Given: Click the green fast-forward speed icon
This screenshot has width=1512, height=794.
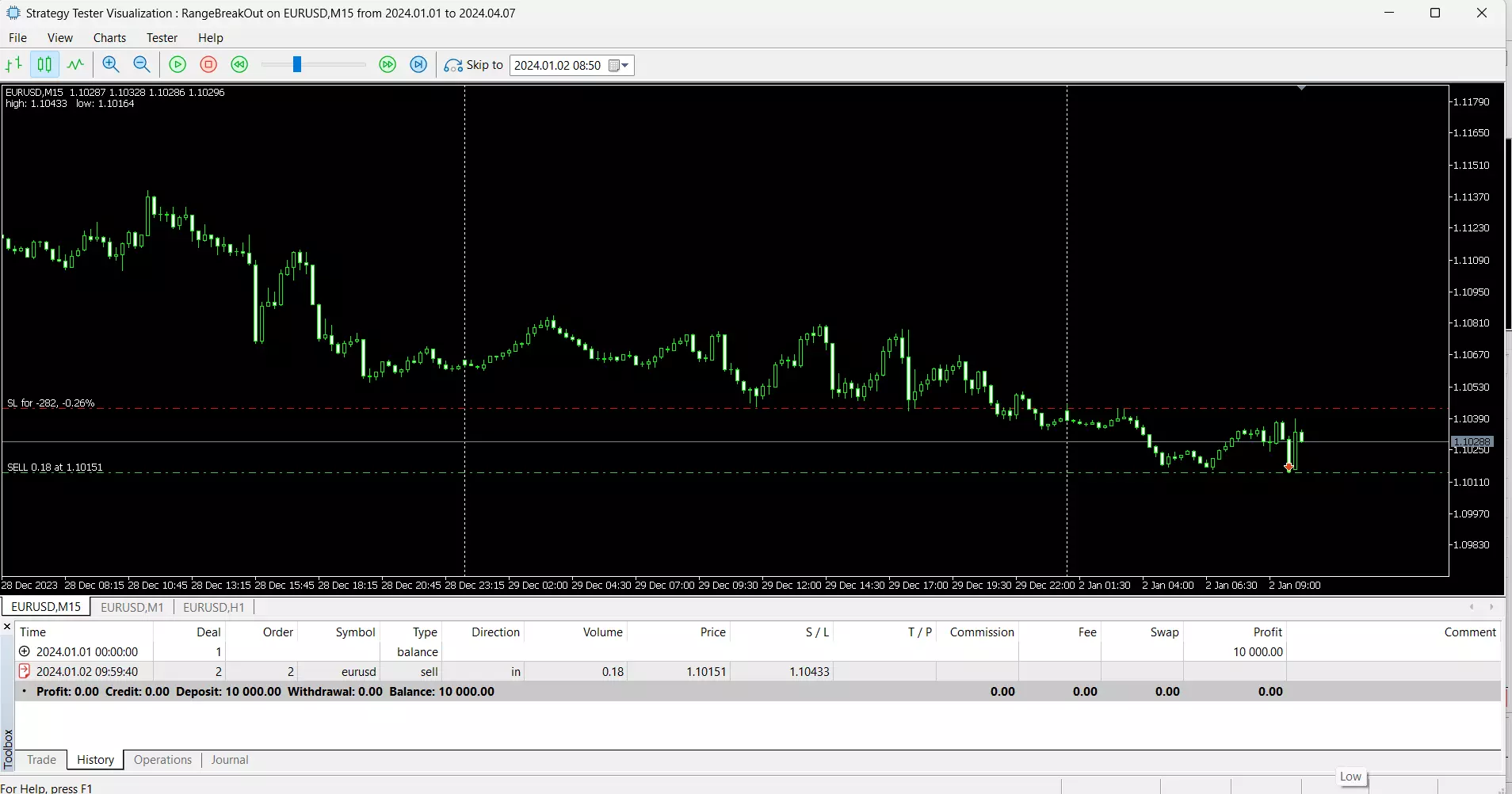Looking at the screenshot, I should tap(388, 65).
